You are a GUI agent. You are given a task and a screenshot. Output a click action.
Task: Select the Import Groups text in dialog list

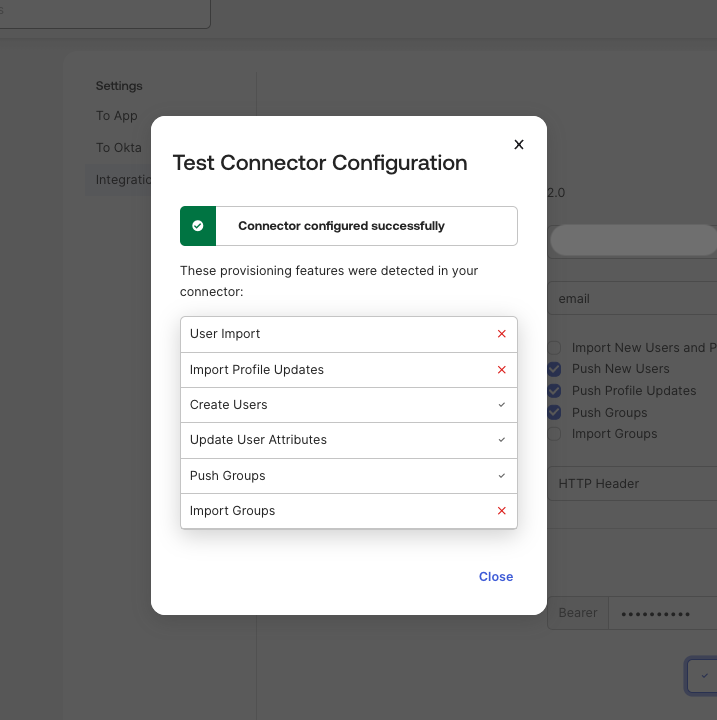click(232, 511)
